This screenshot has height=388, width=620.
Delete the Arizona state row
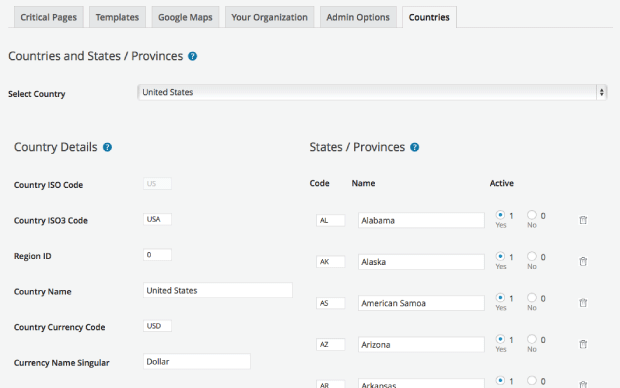click(x=583, y=344)
